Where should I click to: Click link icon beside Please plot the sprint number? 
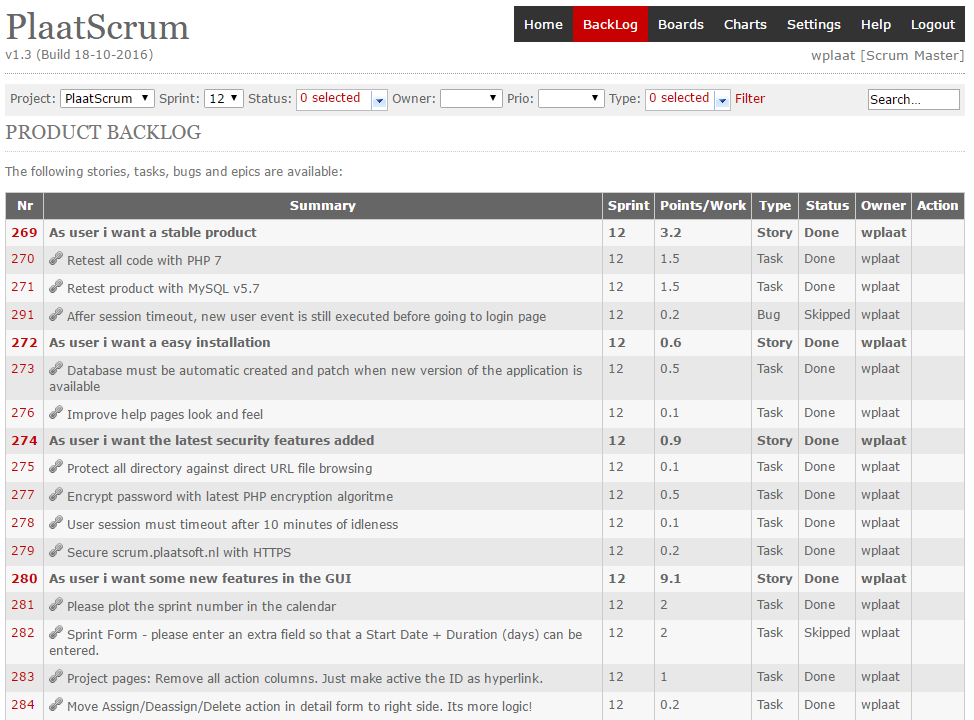click(56, 604)
